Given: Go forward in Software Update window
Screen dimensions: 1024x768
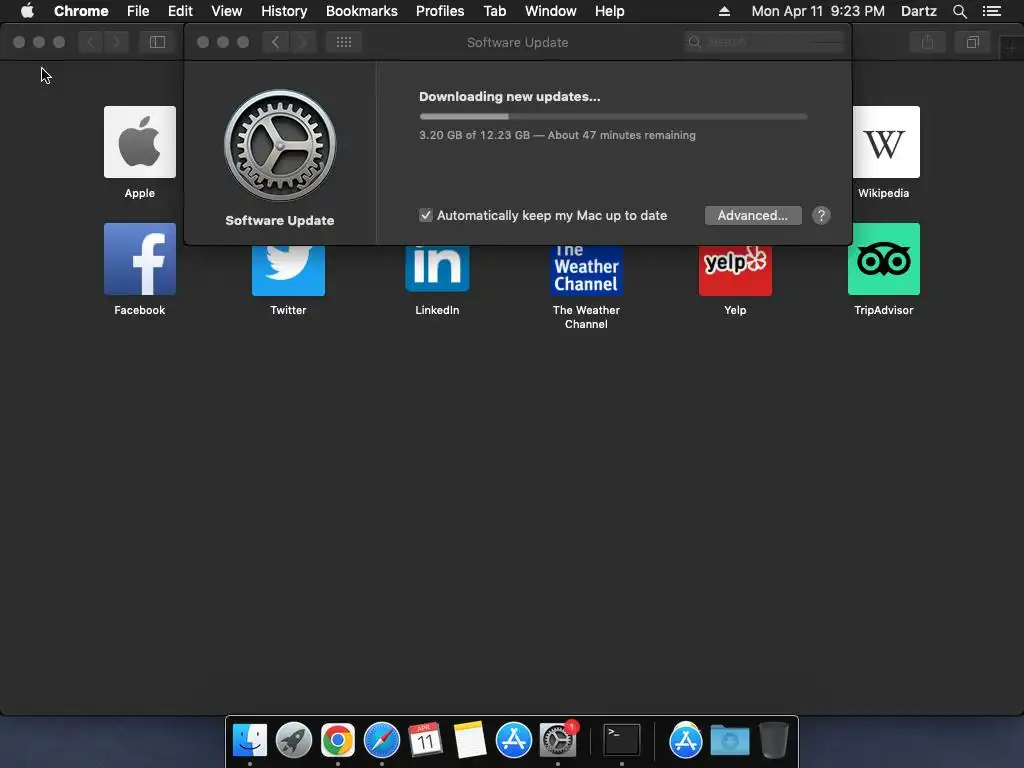Looking at the screenshot, I should [303, 42].
